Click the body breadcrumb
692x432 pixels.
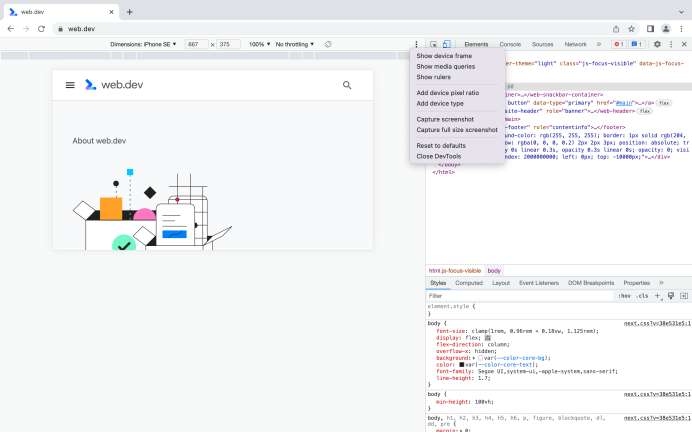click(x=494, y=270)
